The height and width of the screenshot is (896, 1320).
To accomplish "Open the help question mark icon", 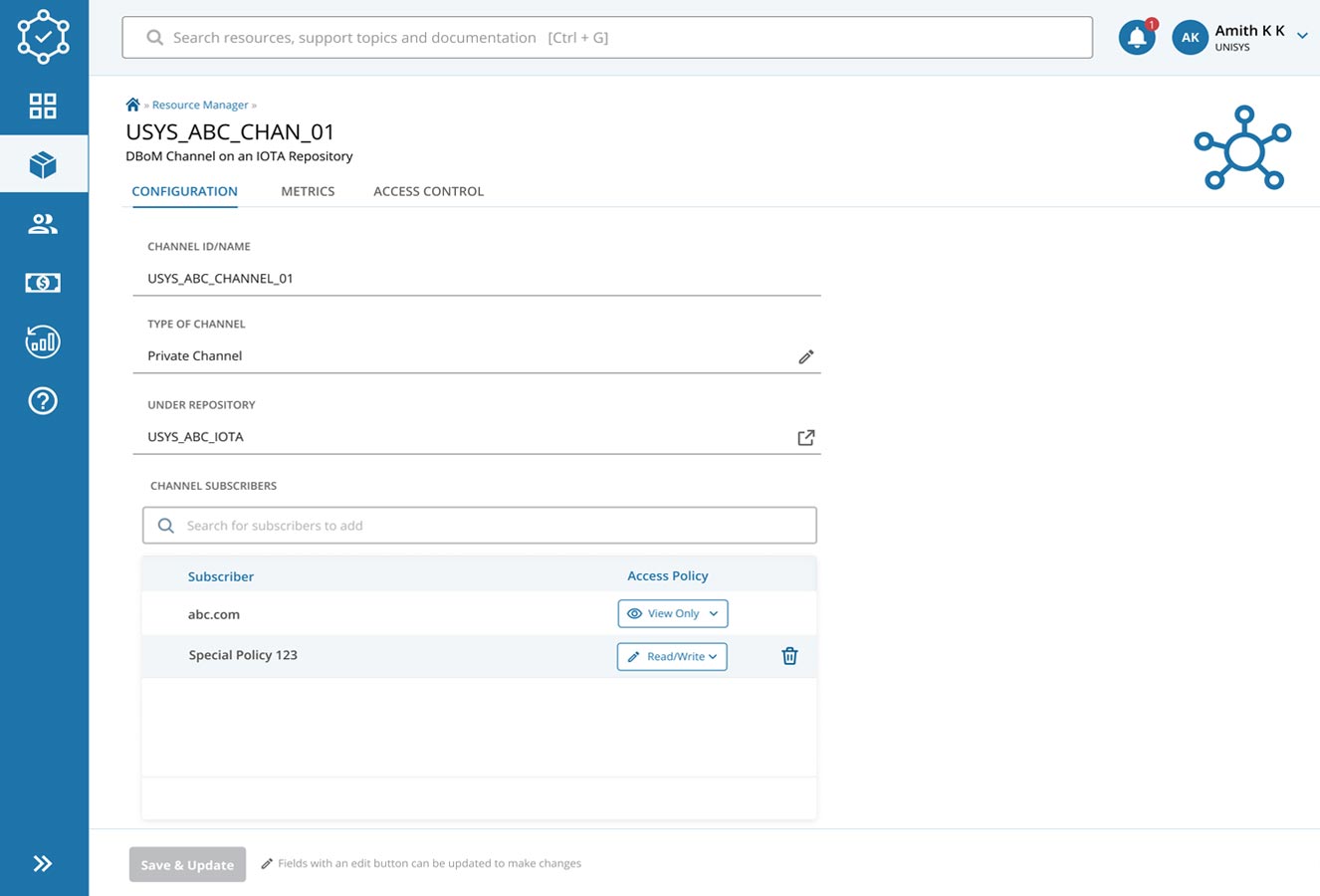I will tap(43, 401).
